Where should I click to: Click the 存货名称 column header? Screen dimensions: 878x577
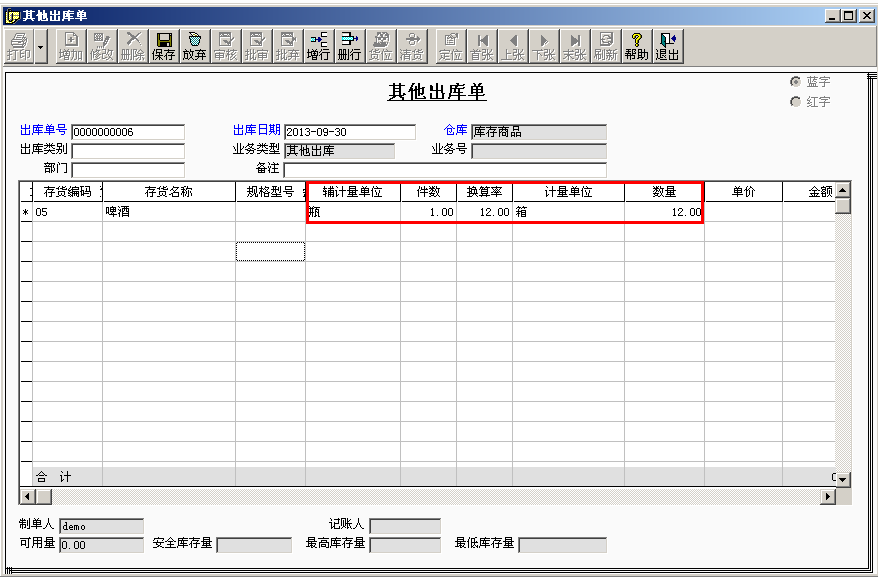tap(169, 192)
